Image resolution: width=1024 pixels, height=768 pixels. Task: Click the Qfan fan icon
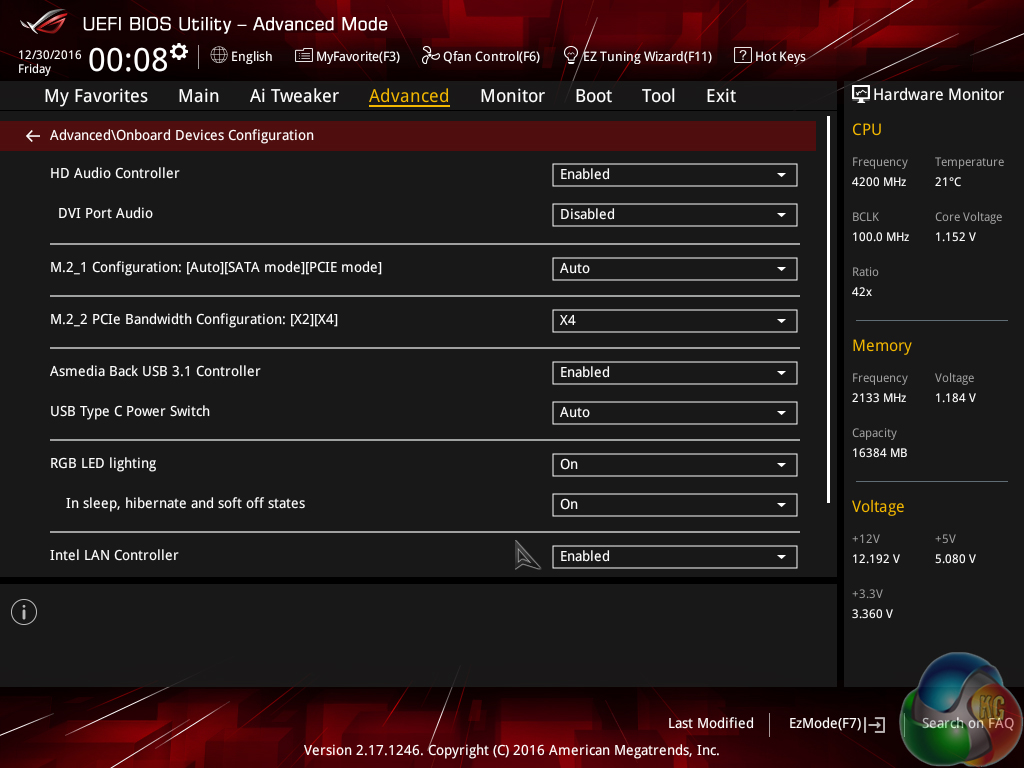click(430, 56)
